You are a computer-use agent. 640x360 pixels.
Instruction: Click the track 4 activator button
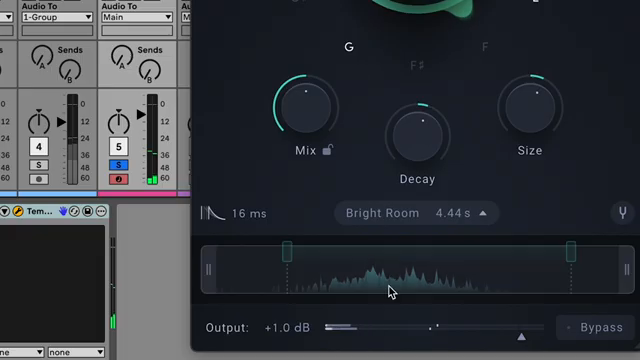pos(39,147)
